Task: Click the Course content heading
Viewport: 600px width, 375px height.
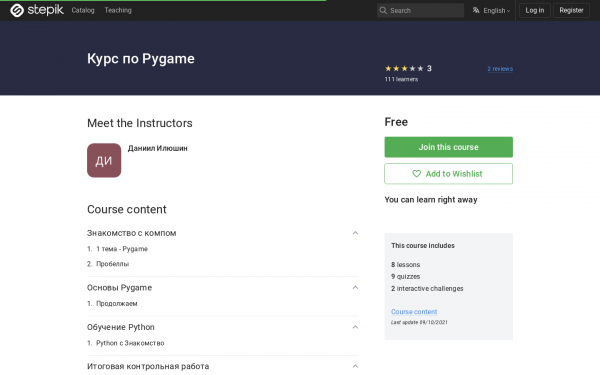Action: click(x=127, y=209)
